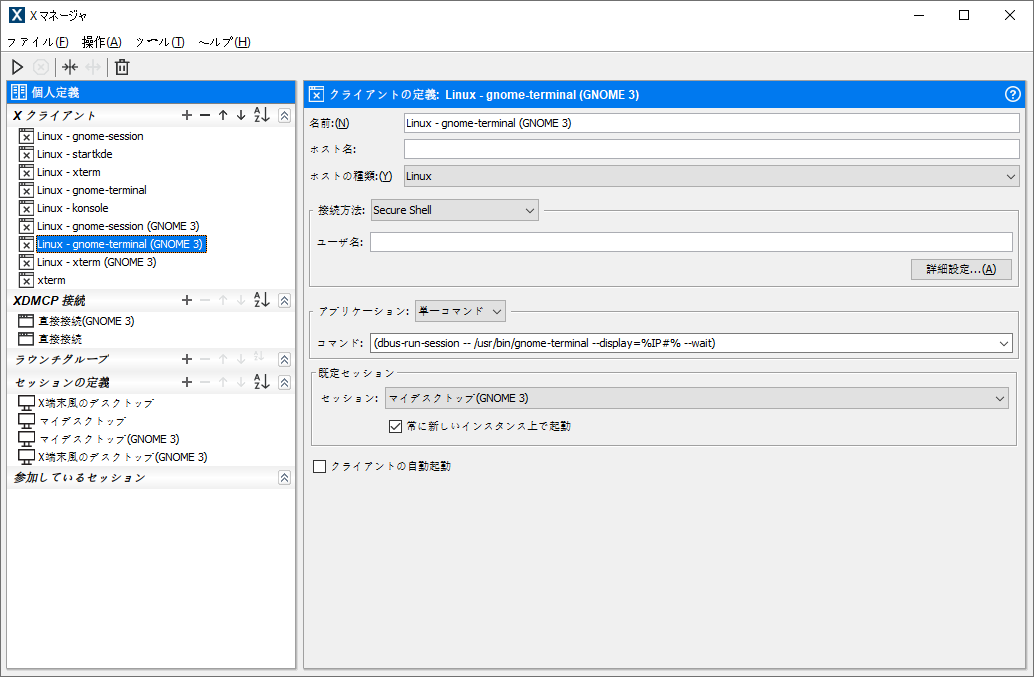Image resolution: width=1034 pixels, height=677 pixels.
Task: Enable クライアントの自動起動 checkbox
Action: point(319,467)
